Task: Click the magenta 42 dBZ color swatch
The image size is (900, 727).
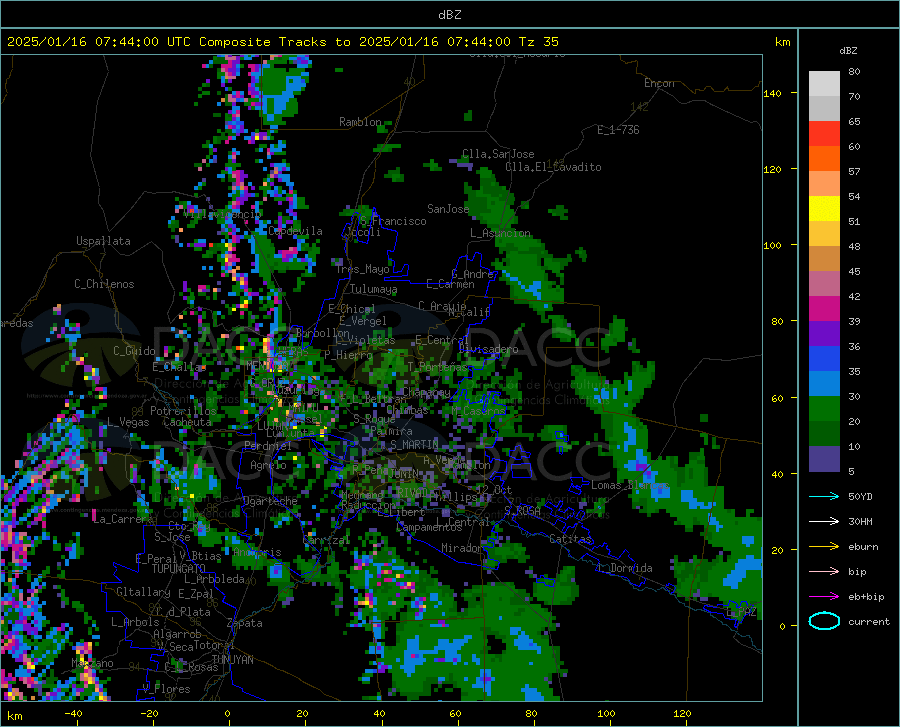Action: 824,309
